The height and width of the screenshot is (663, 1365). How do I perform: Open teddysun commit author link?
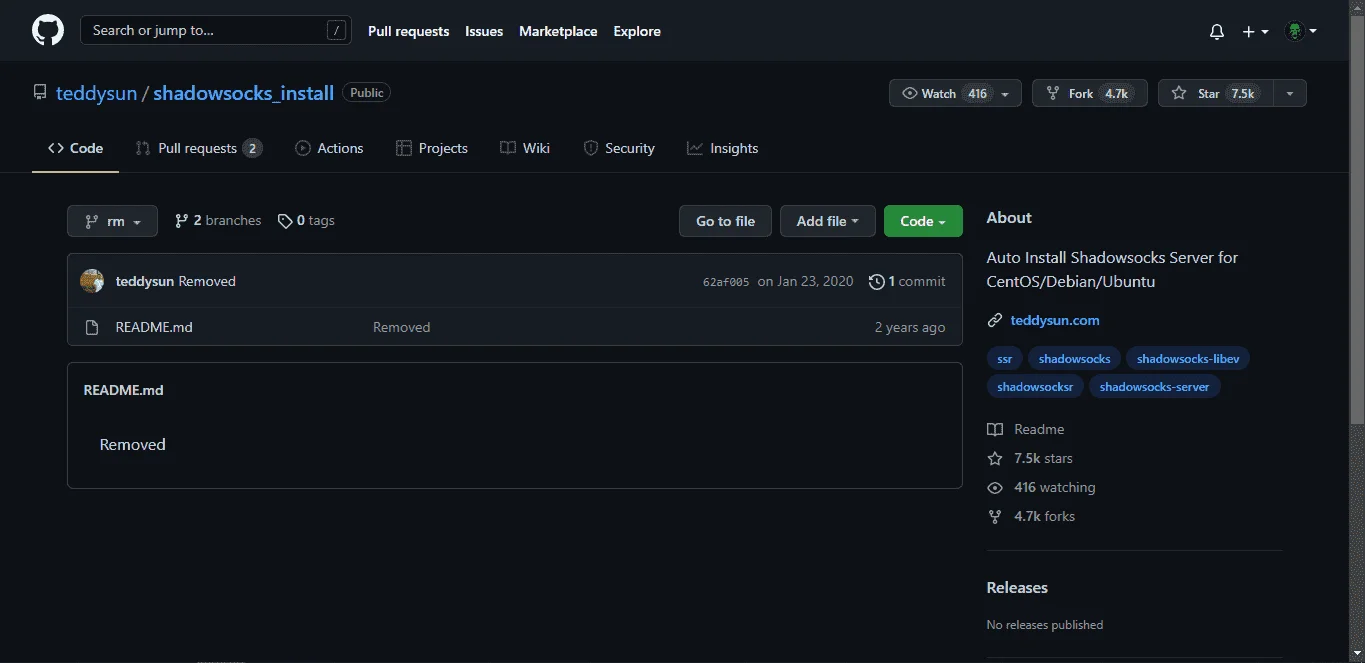pyautogui.click(x=145, y=282)
